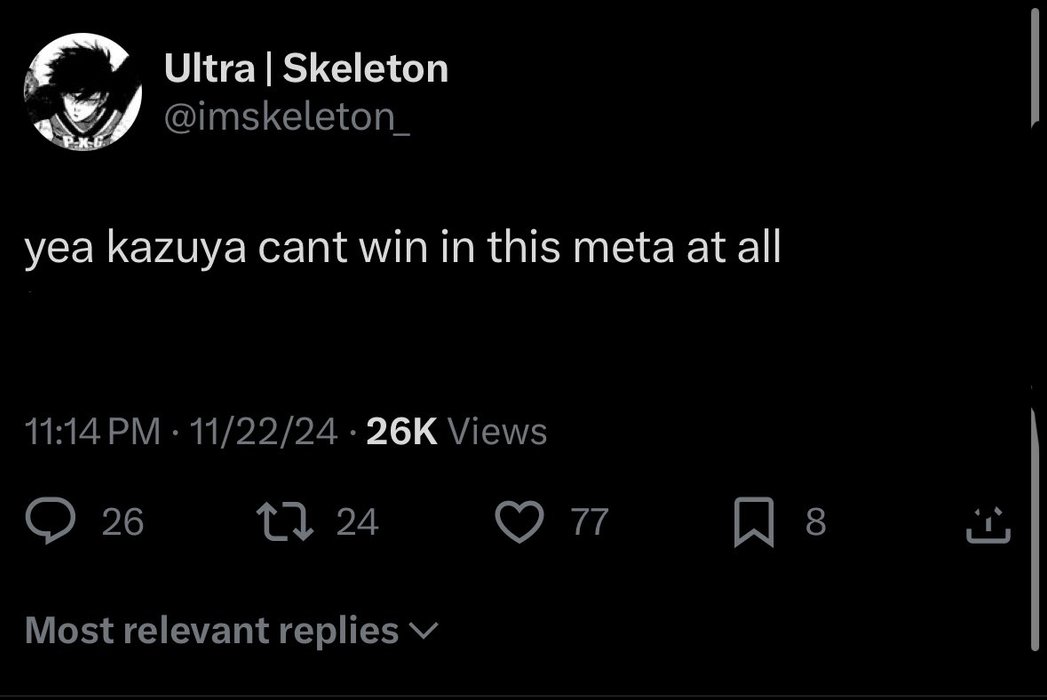Image resolution: width=1047 pixels, height=700 pixels.
Task: Open the share icon on the tweet
Action: point(988,523)
